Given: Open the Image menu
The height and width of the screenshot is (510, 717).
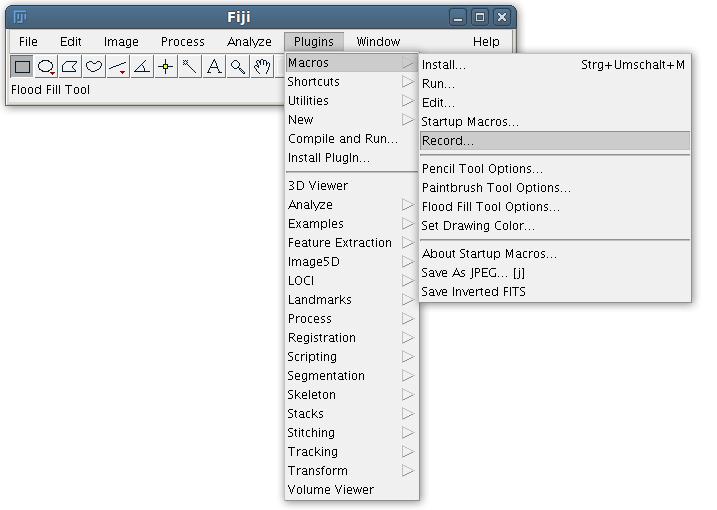Looking at the screenshot, I should point(121,42).
